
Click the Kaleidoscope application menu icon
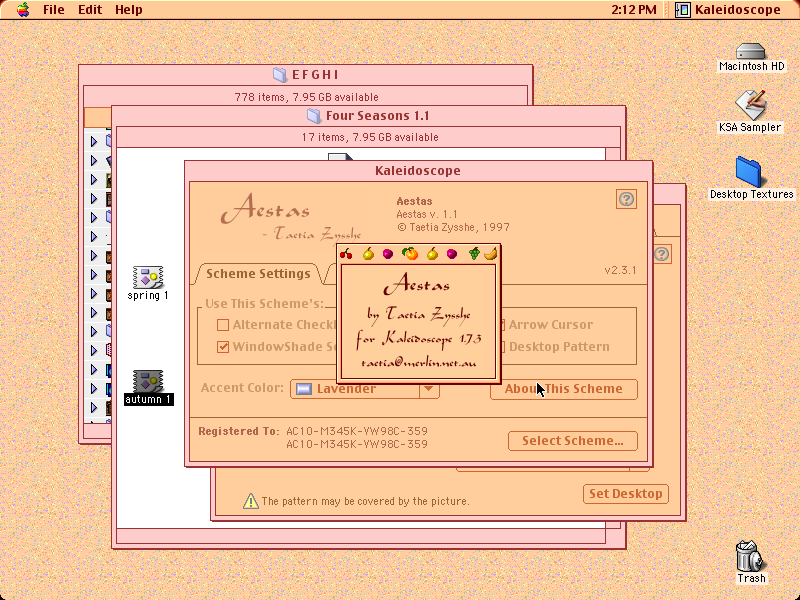[x=683, y=10]
